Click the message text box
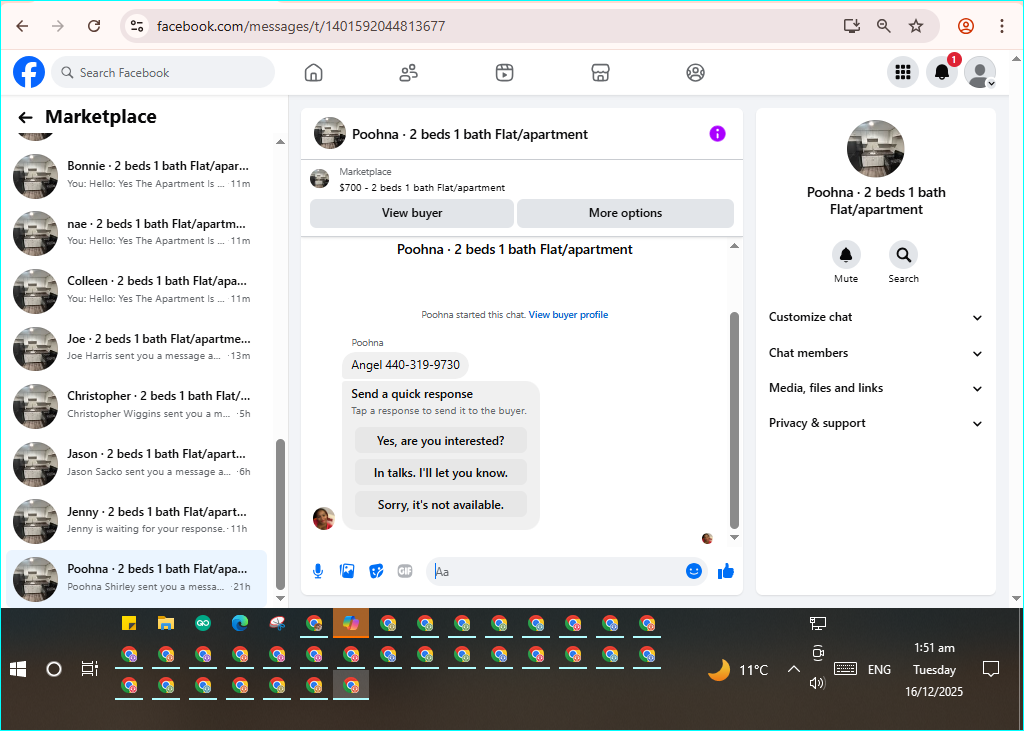The width and height of the screenshot is (1024, 731). coord(555,572)
